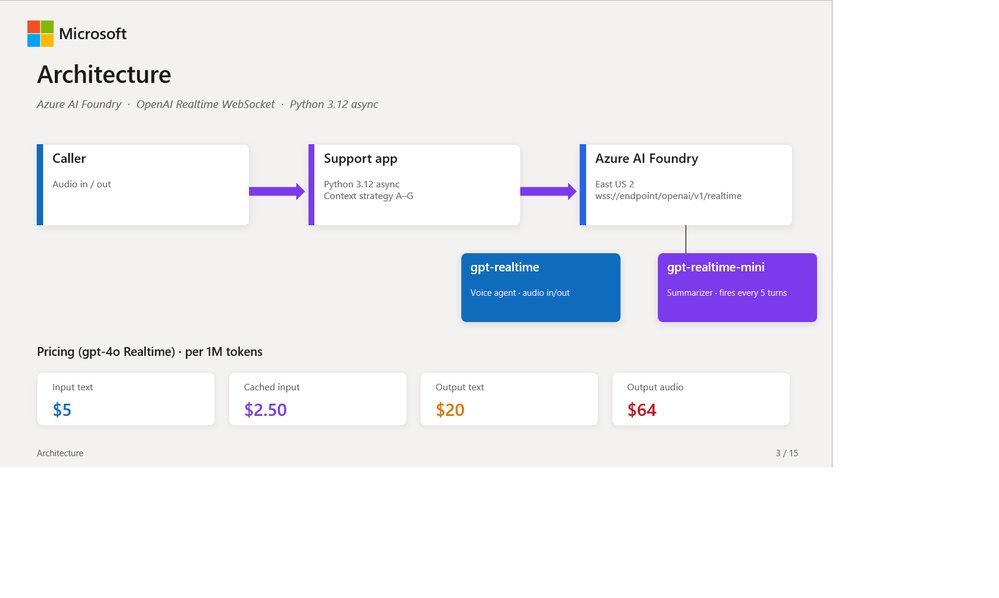
Task: Click the Microsoft wordmark text
Action: pos(93,34)
